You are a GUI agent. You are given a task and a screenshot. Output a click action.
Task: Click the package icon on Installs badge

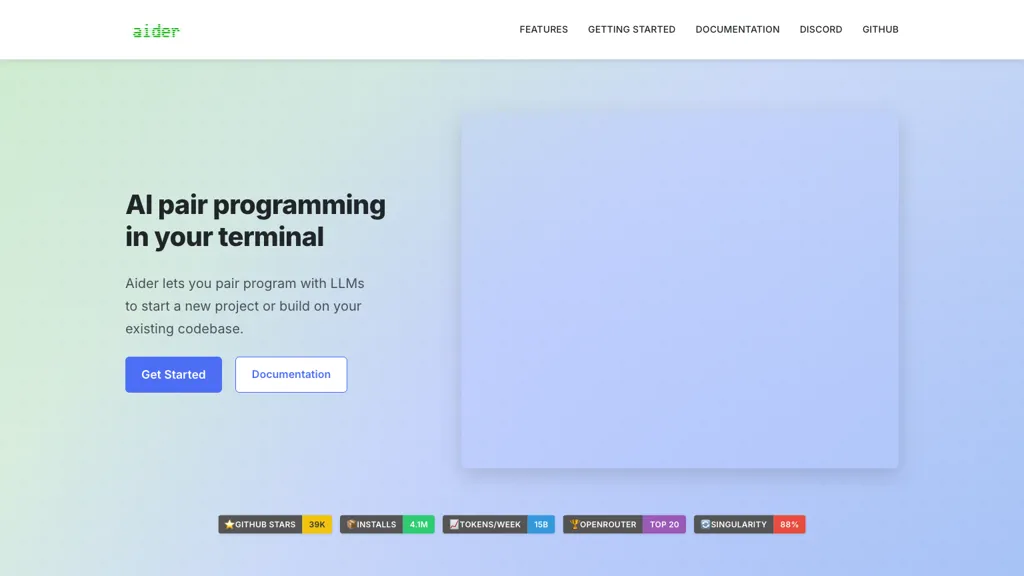tap(351, 524)
